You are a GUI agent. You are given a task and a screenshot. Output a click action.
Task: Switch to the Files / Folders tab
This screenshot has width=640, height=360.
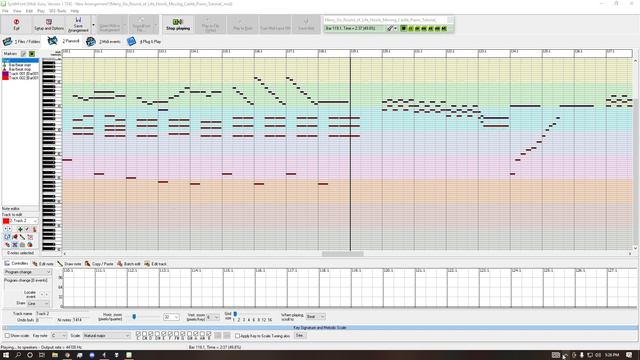click(x=22, y=41)
